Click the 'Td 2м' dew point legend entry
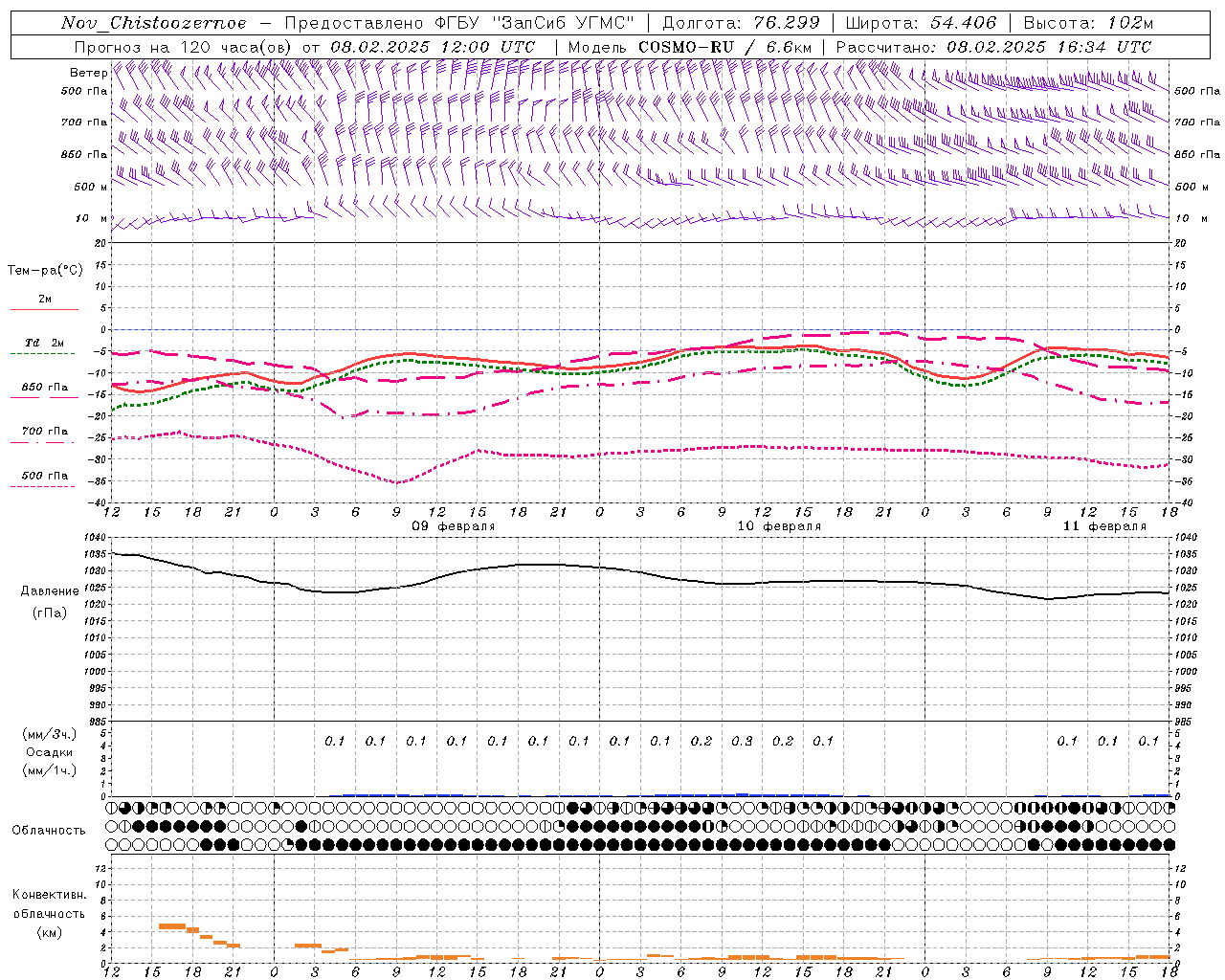The image size is (1225, 980). 45,343
